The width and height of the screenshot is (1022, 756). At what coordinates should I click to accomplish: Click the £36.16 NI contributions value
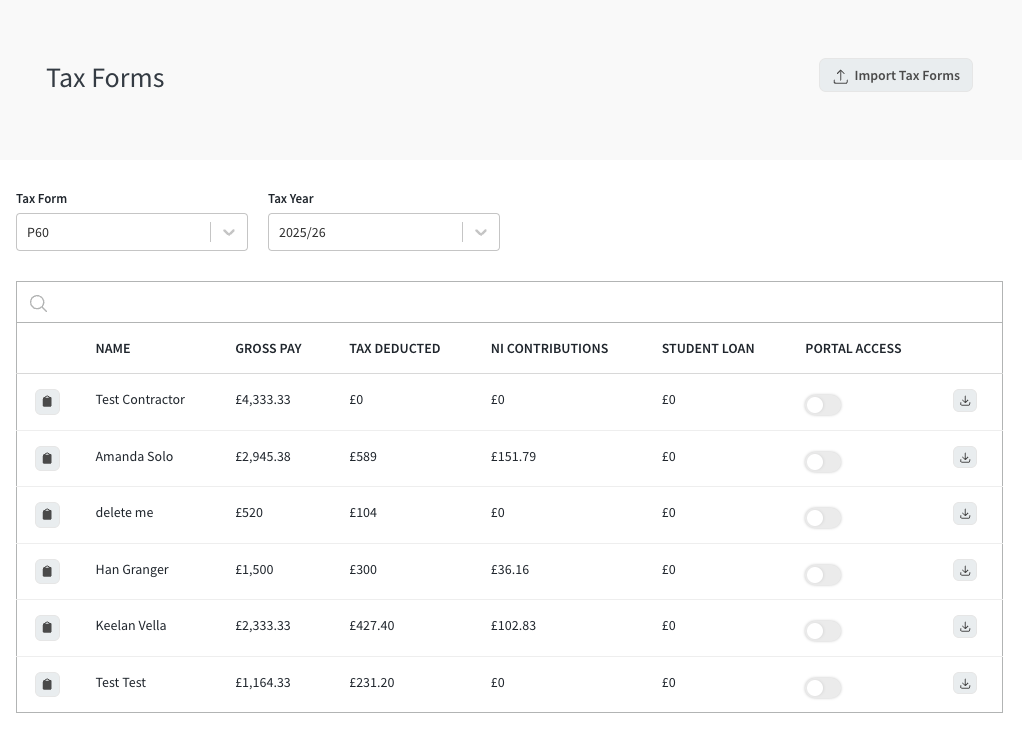click(510, 570)
